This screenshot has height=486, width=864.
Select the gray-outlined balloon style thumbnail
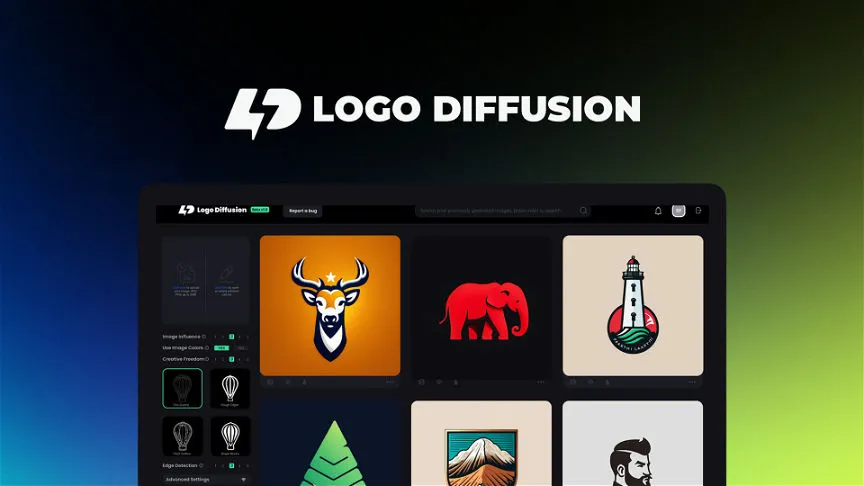[182, 436]
